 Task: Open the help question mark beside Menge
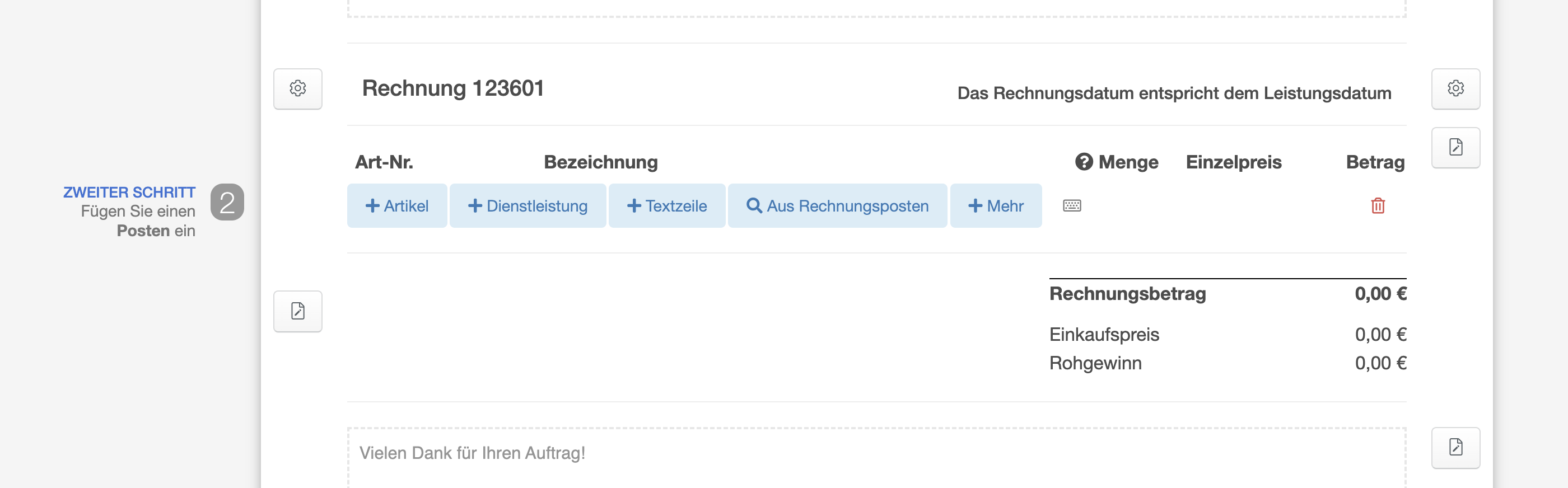tap(1084, 162)
